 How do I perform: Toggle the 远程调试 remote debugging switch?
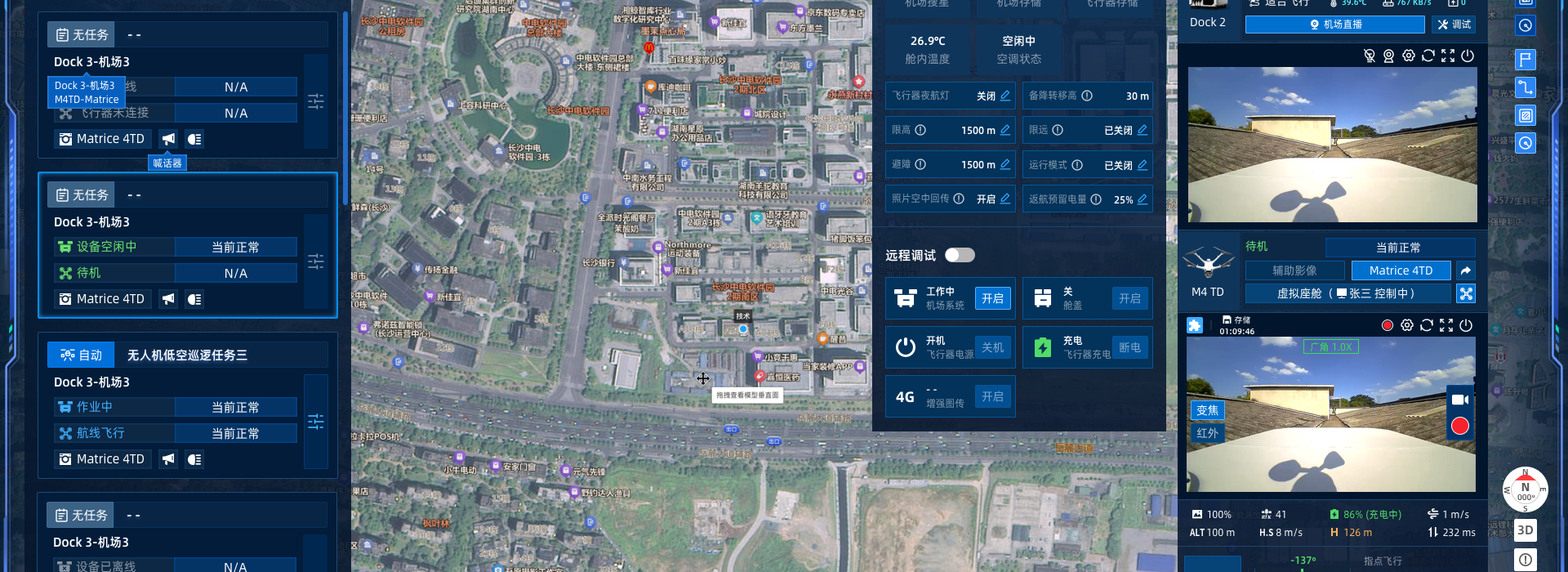click(x=960, y=255)
